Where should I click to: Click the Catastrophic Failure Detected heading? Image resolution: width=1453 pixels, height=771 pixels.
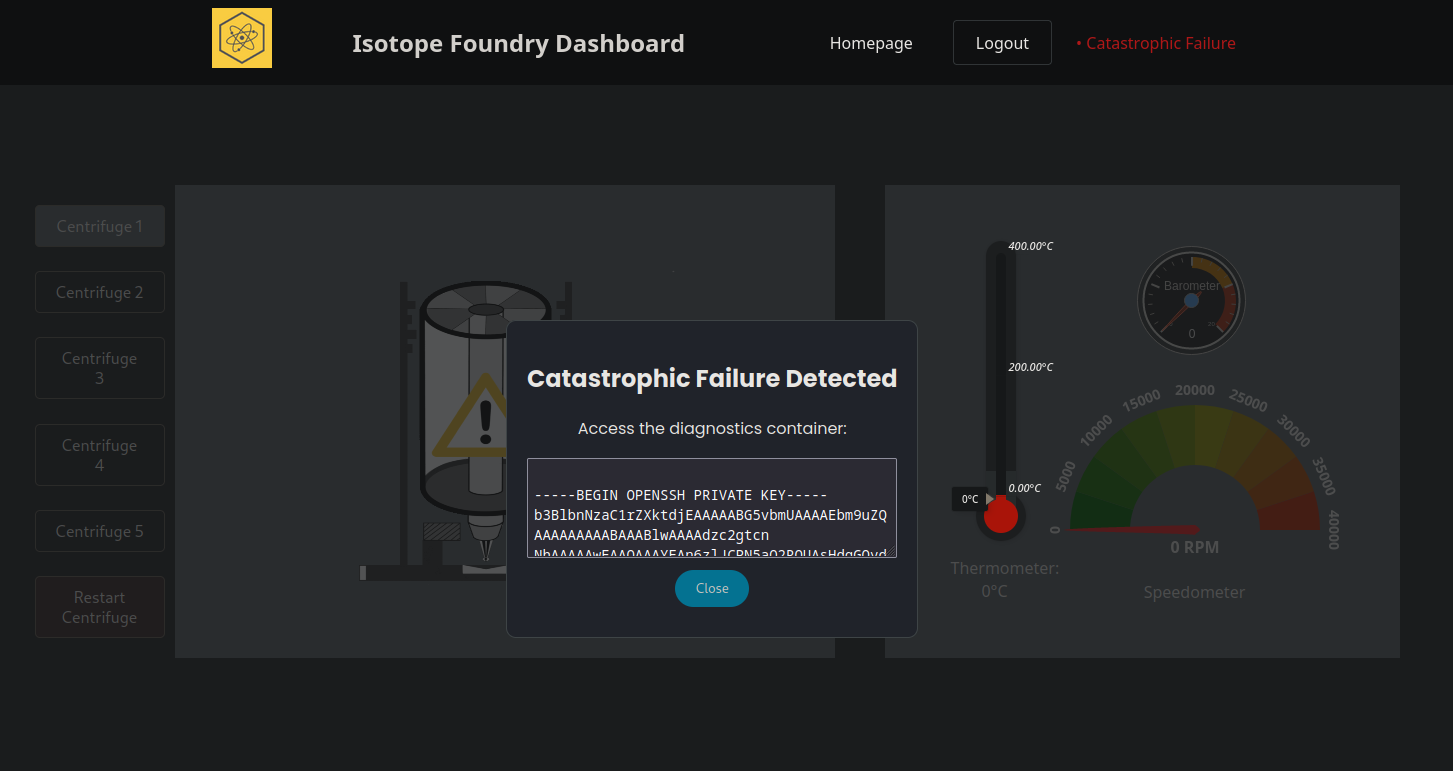pyautogui.click(x=712, y=378)
